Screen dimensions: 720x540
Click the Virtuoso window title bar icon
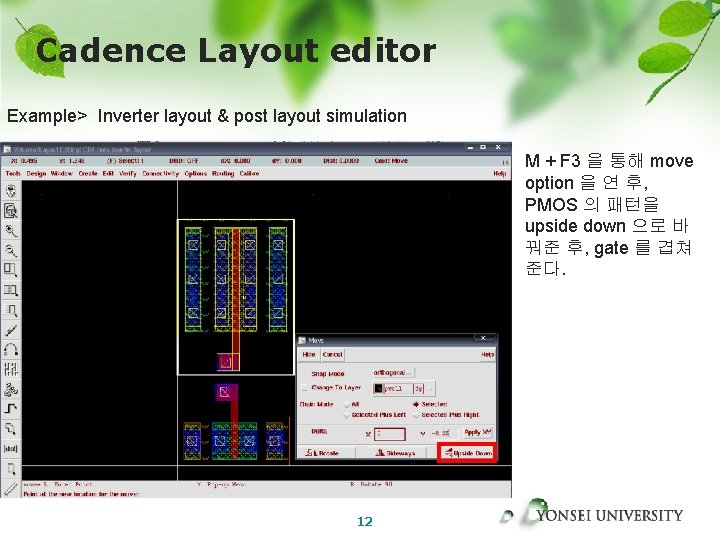[7, 149]
